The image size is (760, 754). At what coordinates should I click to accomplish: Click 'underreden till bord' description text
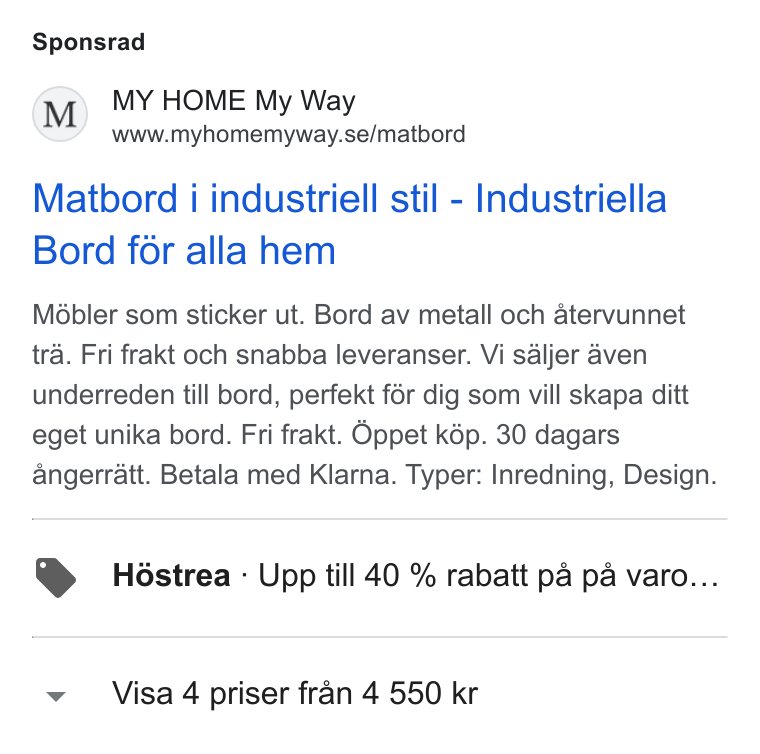pos(157,395)
